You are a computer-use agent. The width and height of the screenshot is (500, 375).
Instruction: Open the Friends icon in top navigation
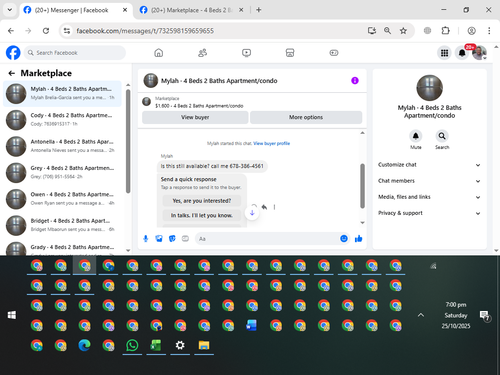click(202, 53)
